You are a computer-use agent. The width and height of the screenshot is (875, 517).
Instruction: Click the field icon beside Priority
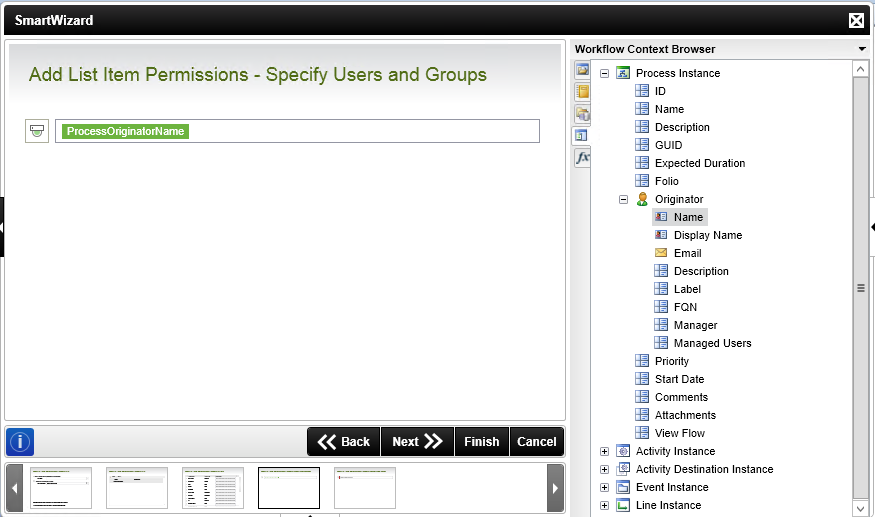642,361
